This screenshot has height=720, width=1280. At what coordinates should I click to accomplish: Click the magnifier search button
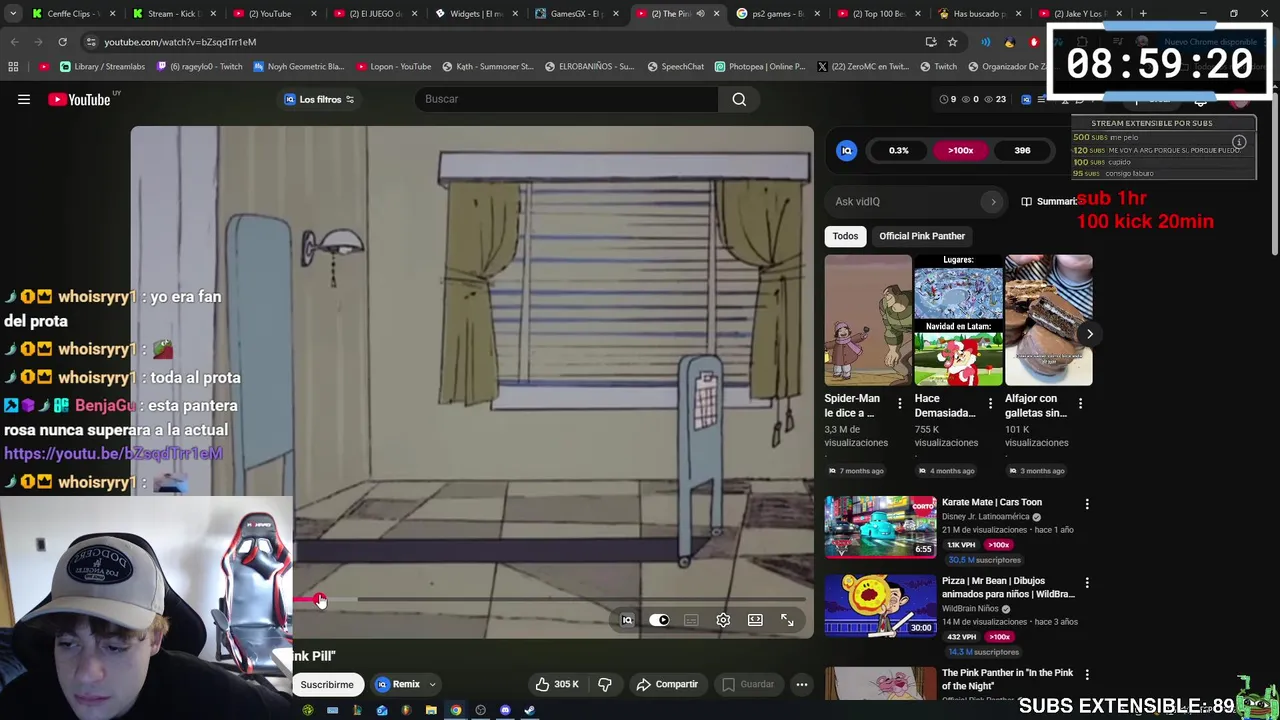[x=739, y=99]
